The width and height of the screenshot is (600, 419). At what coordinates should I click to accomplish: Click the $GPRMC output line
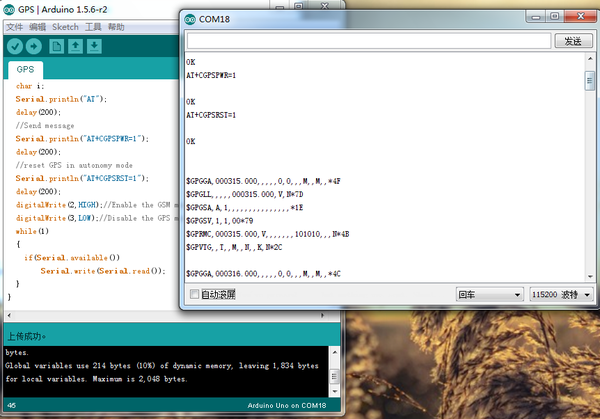pyautogui.click(x=267, y=234)
